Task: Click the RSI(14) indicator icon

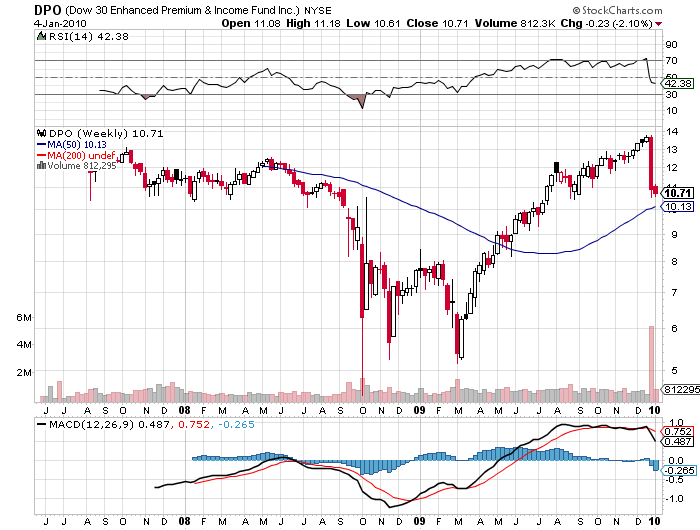Action: [x=42, y=36]
